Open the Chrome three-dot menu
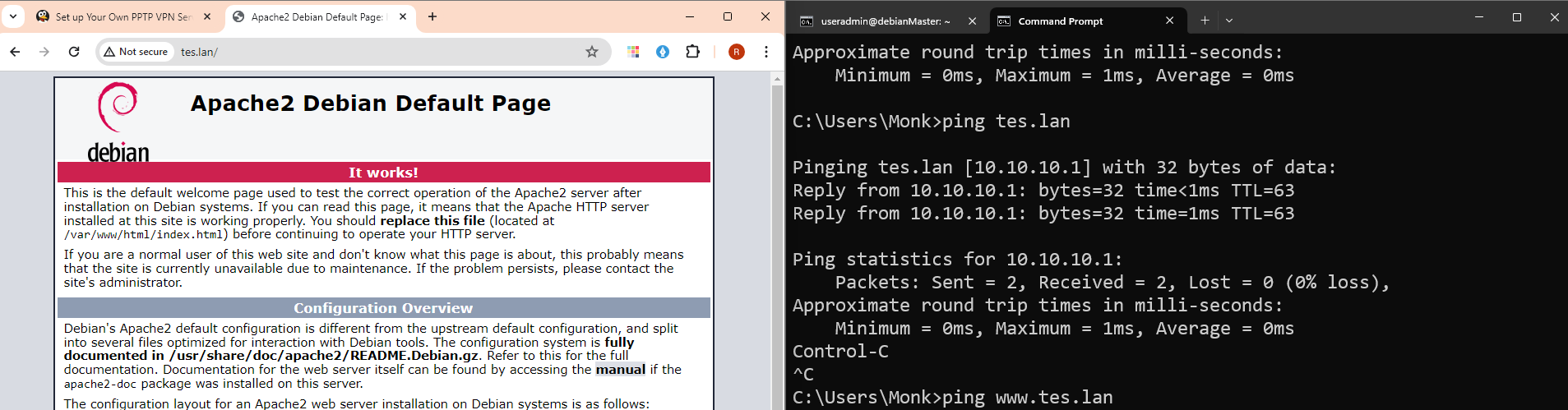The image size is (1568, 410). pos(766,52)
